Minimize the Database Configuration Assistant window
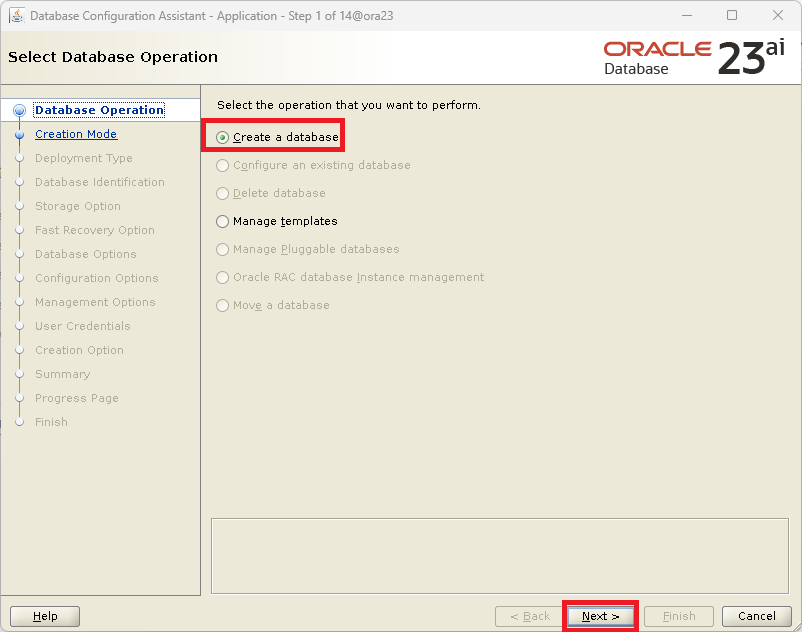Image resolution: width=802 pixels, height=632 pixels. (x=687, y=15)
